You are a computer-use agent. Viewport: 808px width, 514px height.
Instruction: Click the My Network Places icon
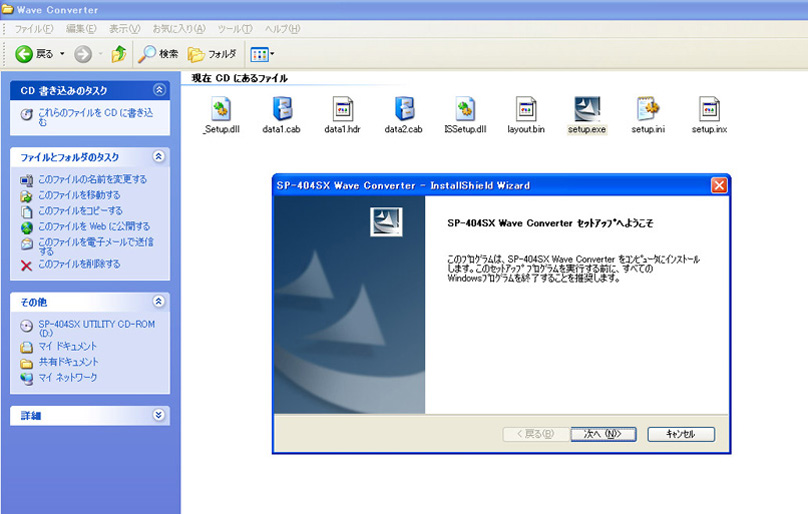pos(26,379)
